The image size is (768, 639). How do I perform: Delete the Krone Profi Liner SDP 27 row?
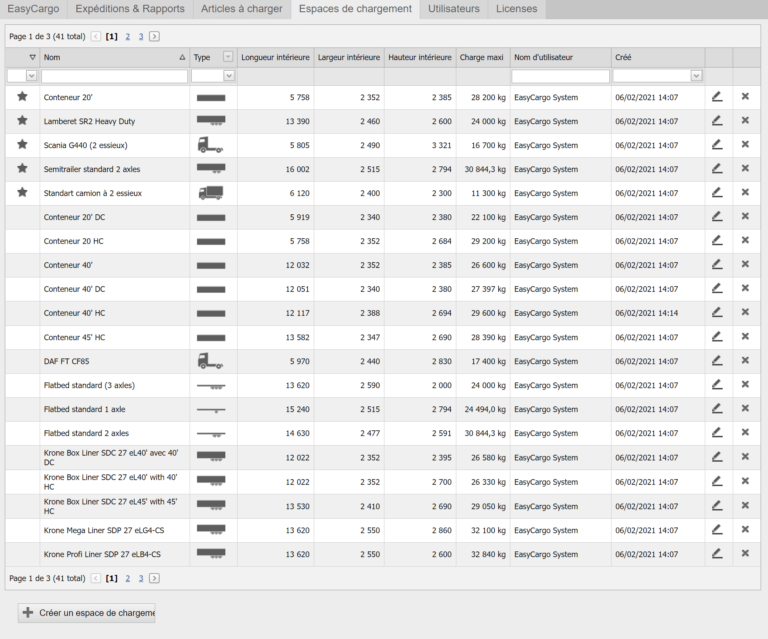coord(745,554)
